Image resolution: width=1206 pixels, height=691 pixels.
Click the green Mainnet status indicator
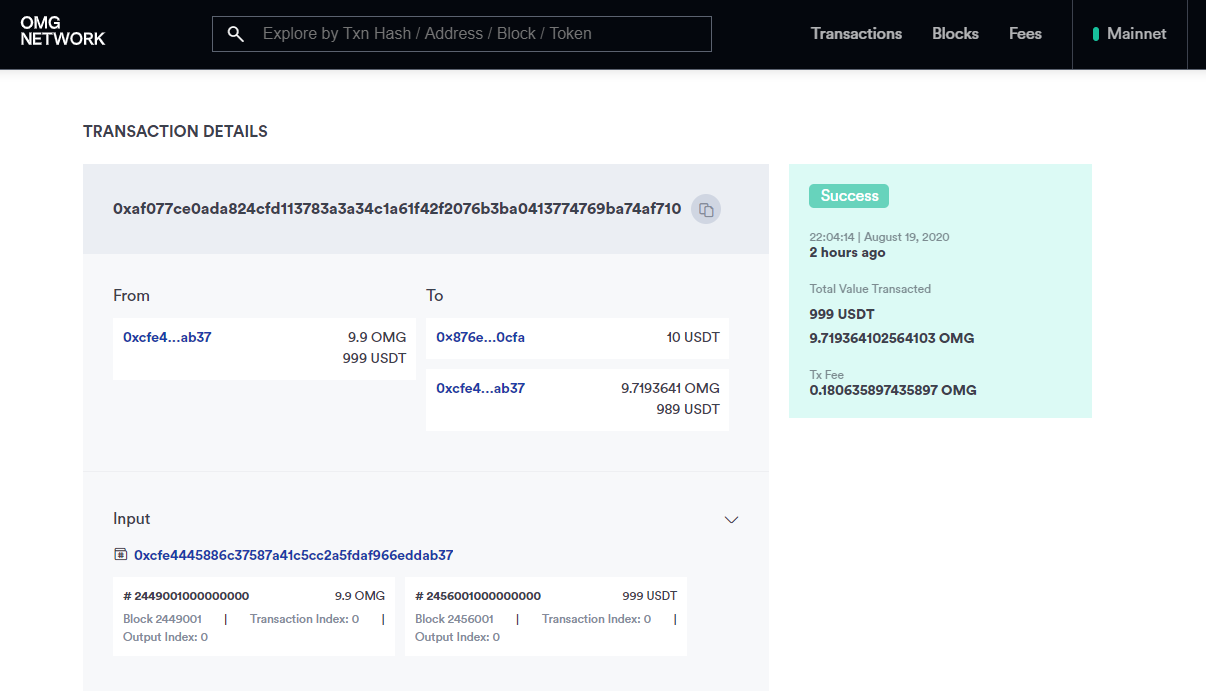tap(1096, 34)
